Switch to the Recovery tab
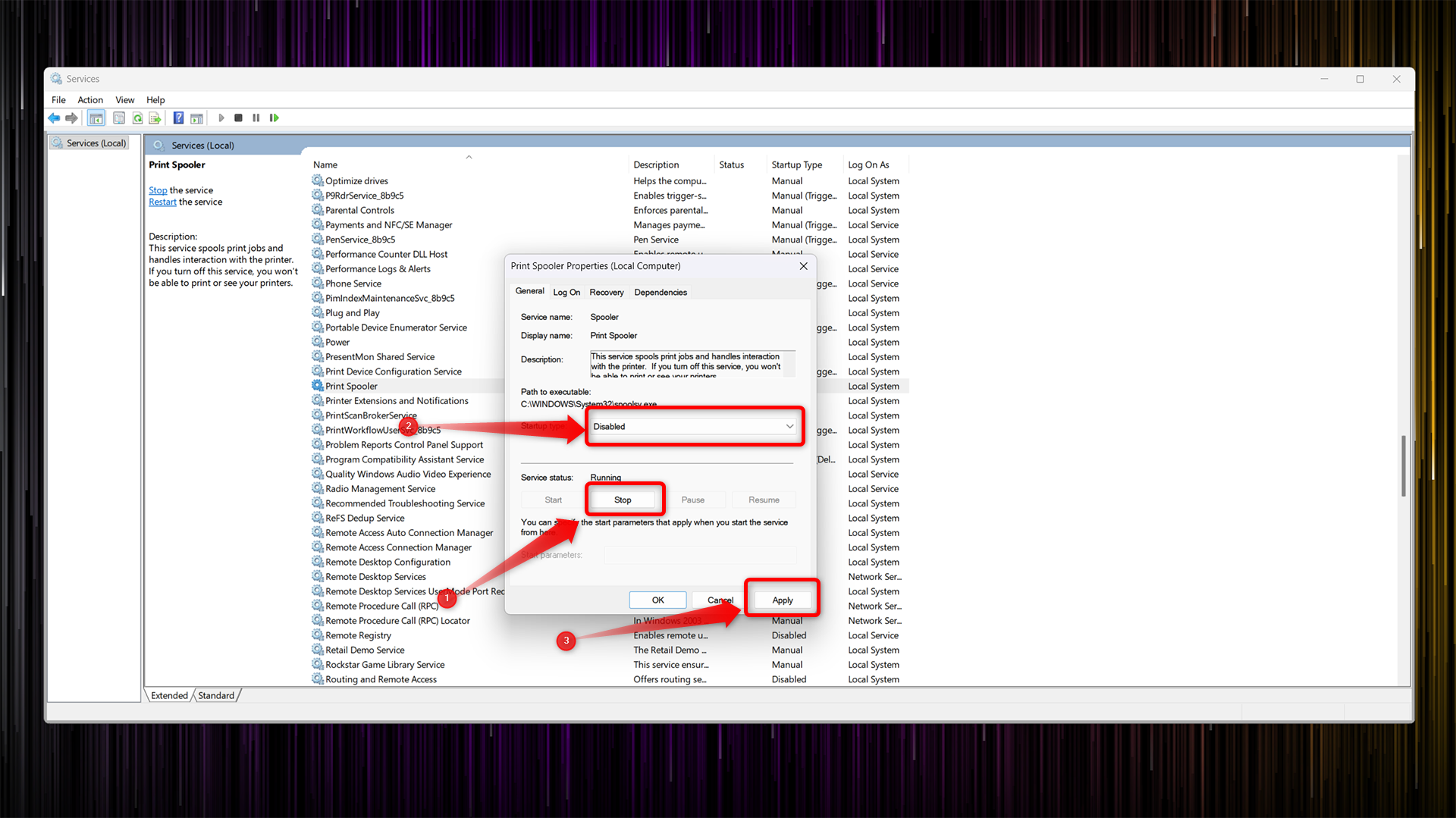Screen dimensions: 1456x818 coord(607,292)
